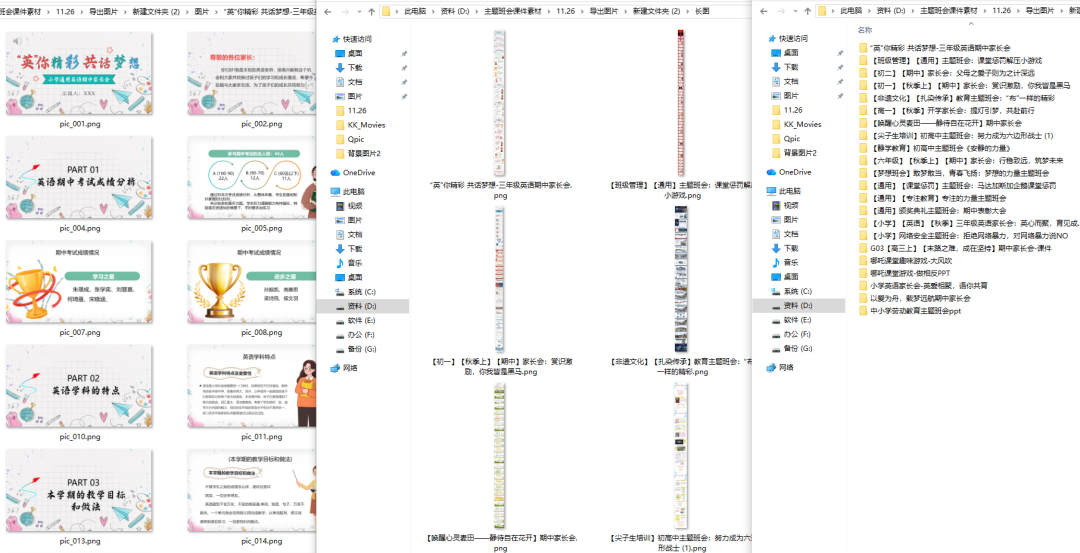The height and width of the screenshot is (553, 1080).
Task: Select folder 【小学】网络安全主题班会 in right window
Action: (x=963, y=236)
